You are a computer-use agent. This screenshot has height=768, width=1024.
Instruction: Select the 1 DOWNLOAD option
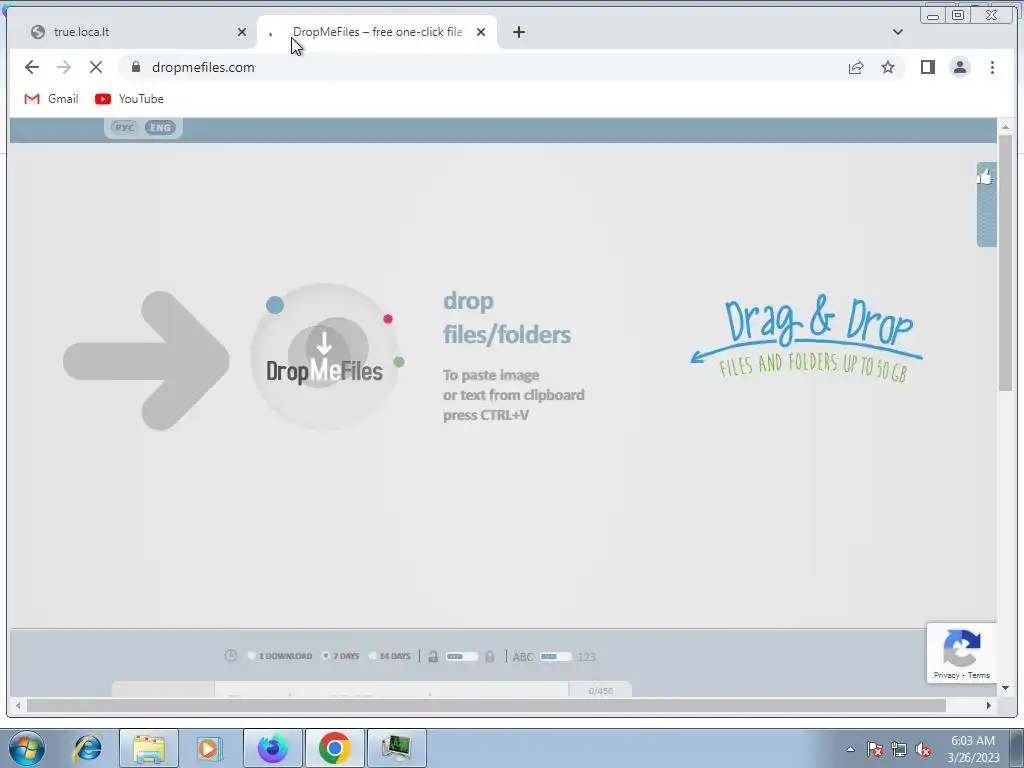(280, 656)
